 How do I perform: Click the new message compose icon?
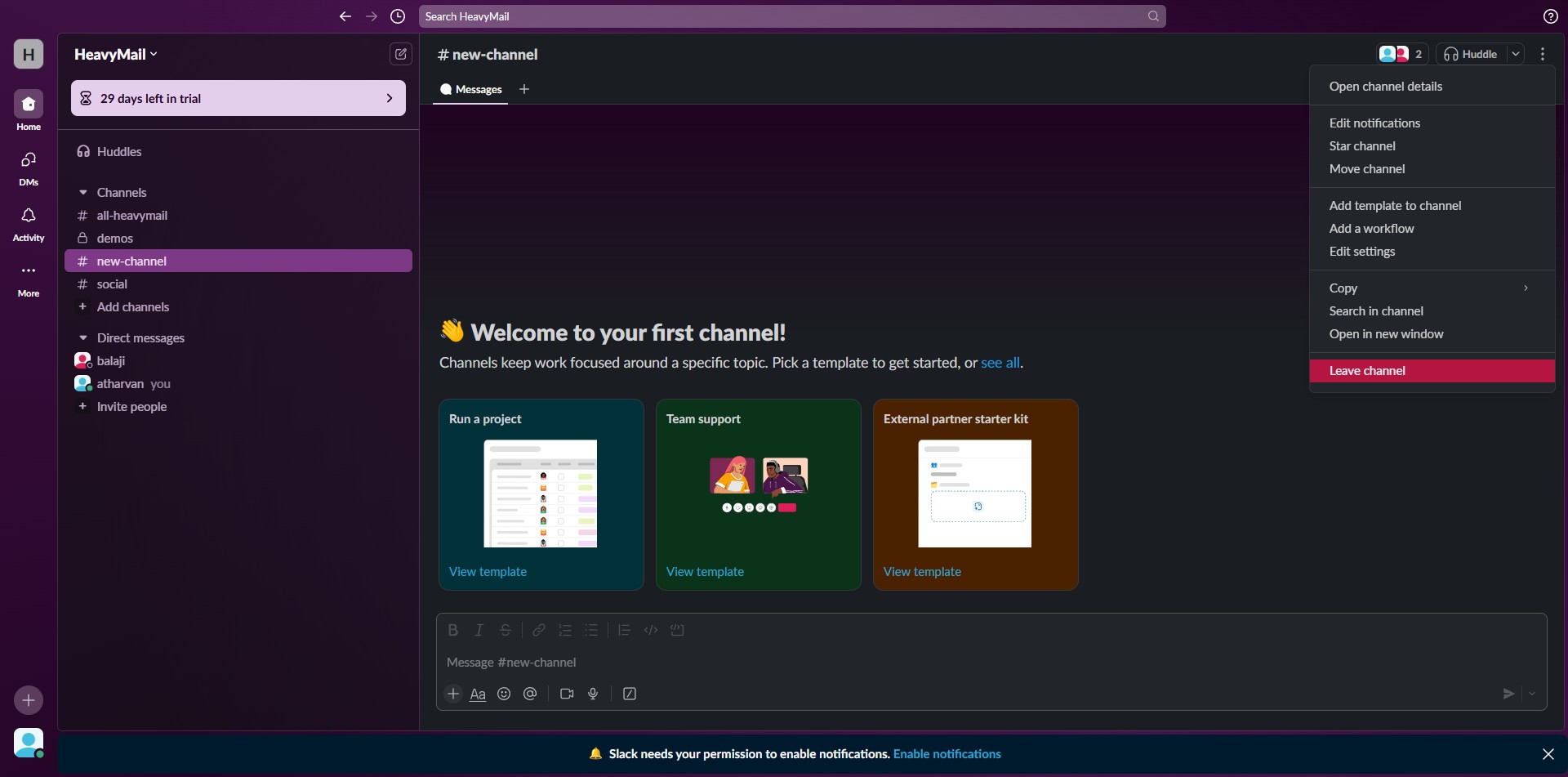(x=401, y=54)
